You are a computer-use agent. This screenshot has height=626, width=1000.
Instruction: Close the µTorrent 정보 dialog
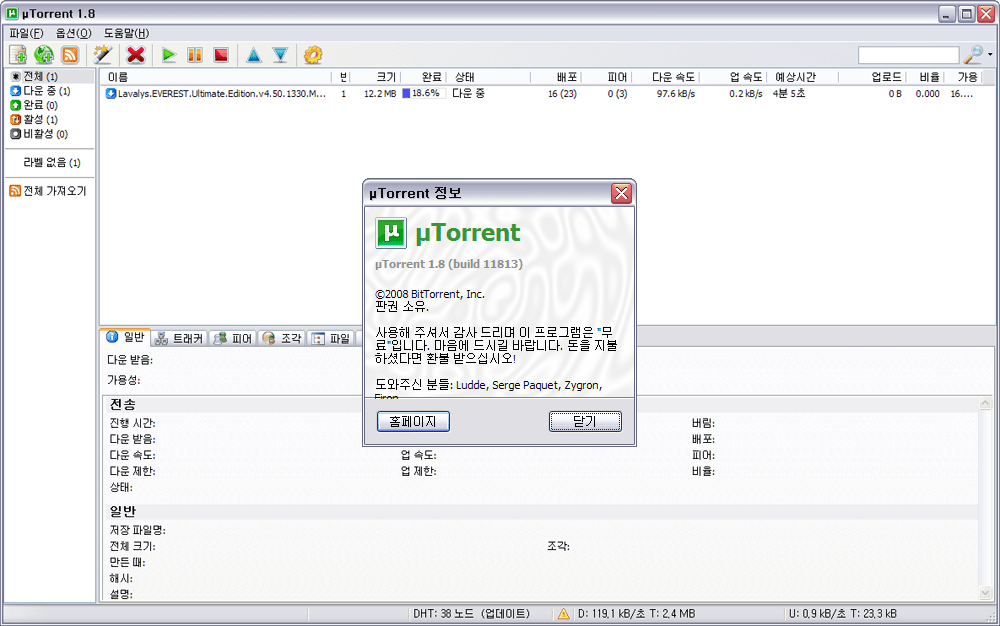[621, 193]
